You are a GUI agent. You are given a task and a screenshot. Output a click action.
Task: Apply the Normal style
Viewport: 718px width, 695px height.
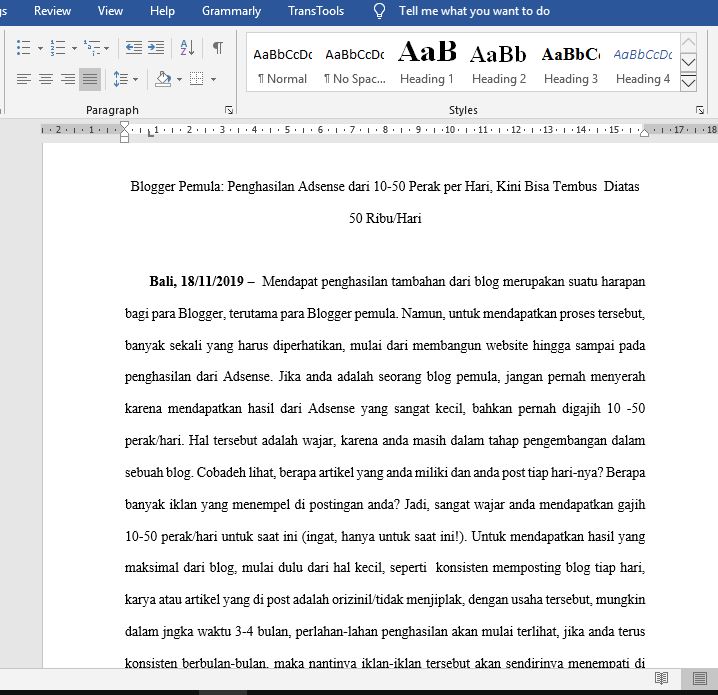(283, 64)
